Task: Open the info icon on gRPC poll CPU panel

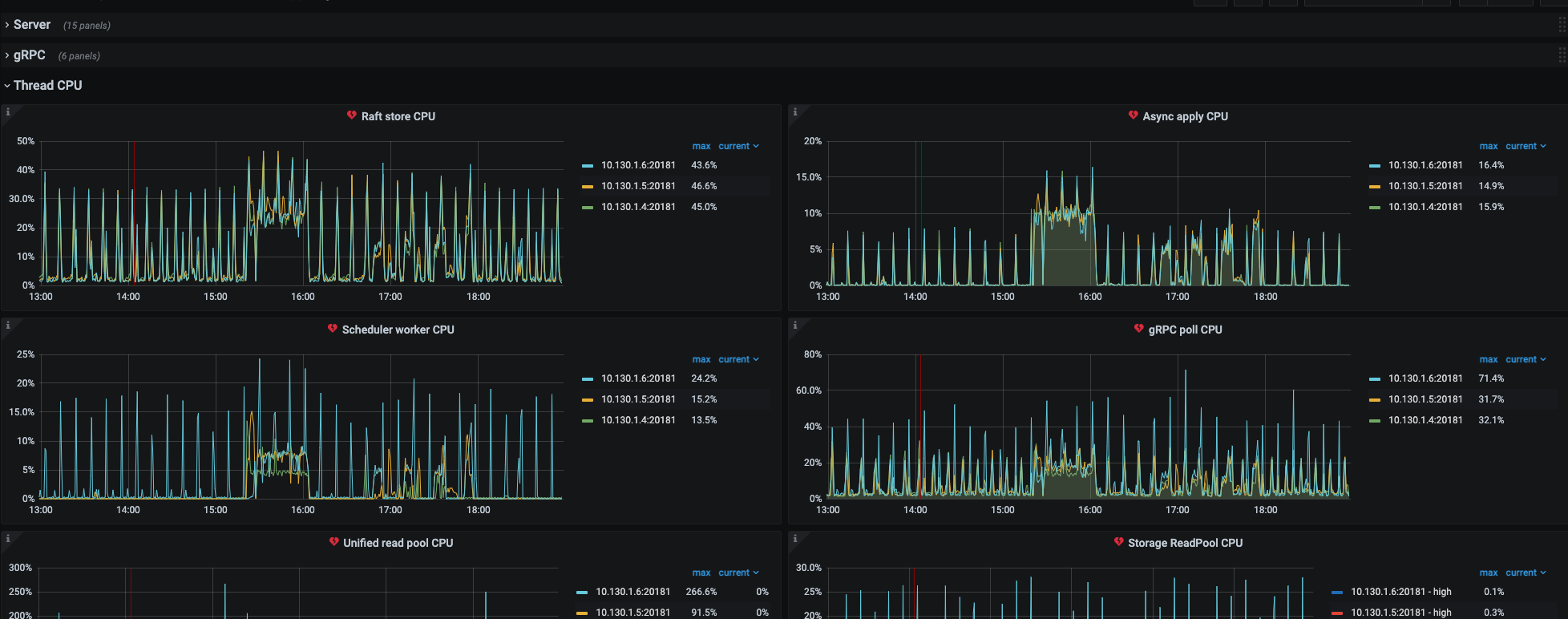Action: point(795,326)
